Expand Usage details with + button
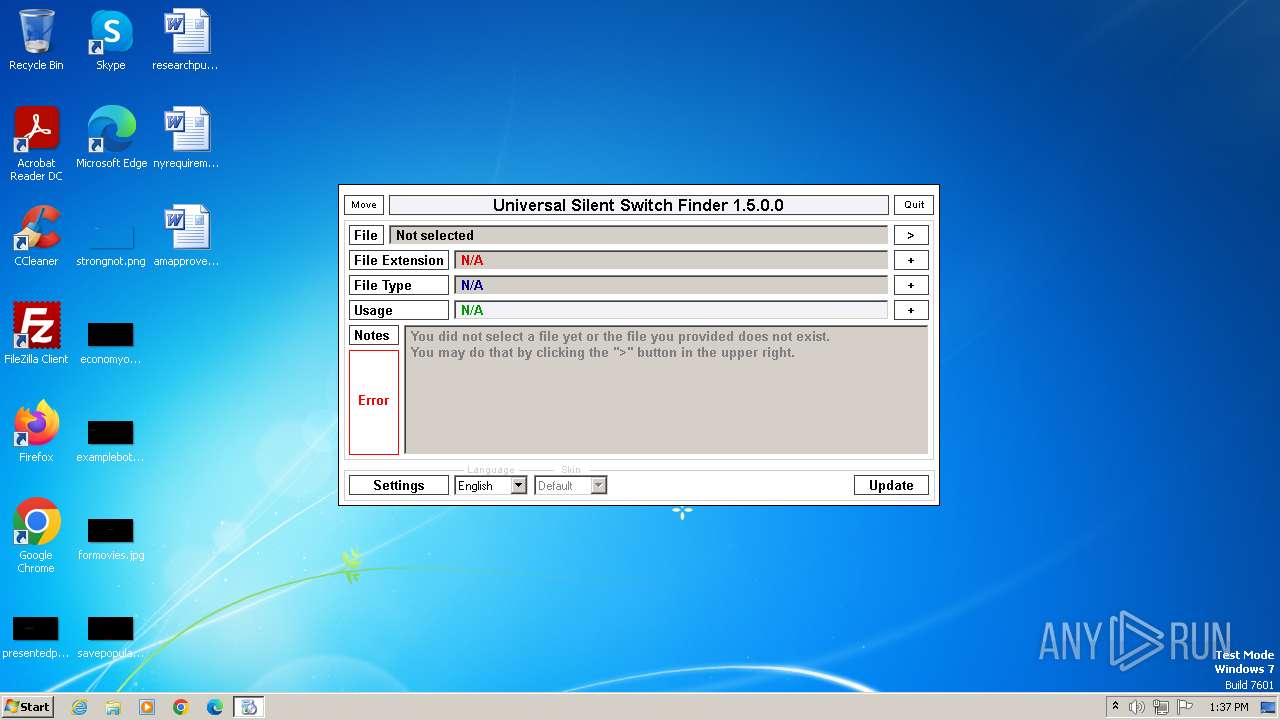 [911, 310]
